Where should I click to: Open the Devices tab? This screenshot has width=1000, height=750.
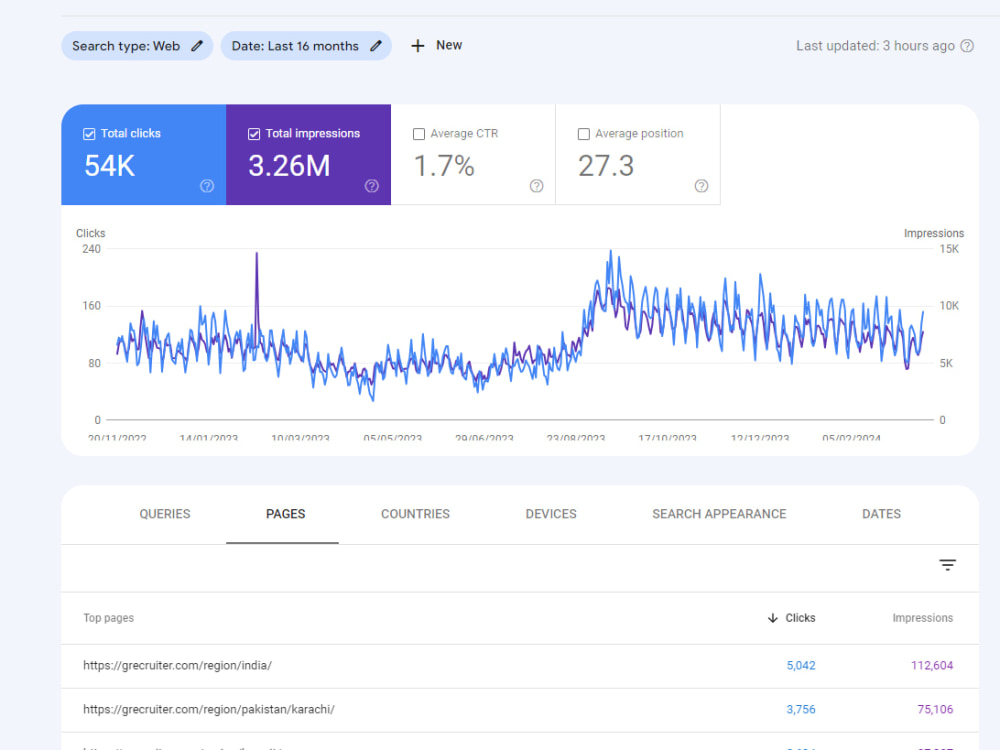tap(551, 514)
